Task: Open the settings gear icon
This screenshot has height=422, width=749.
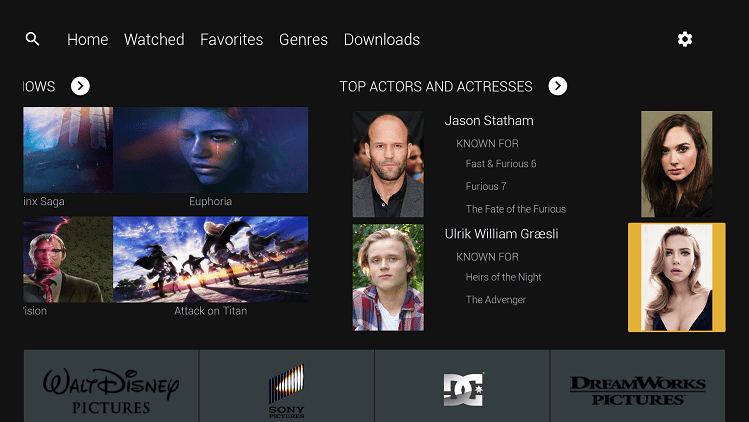Action: click(x=685, y=39)
